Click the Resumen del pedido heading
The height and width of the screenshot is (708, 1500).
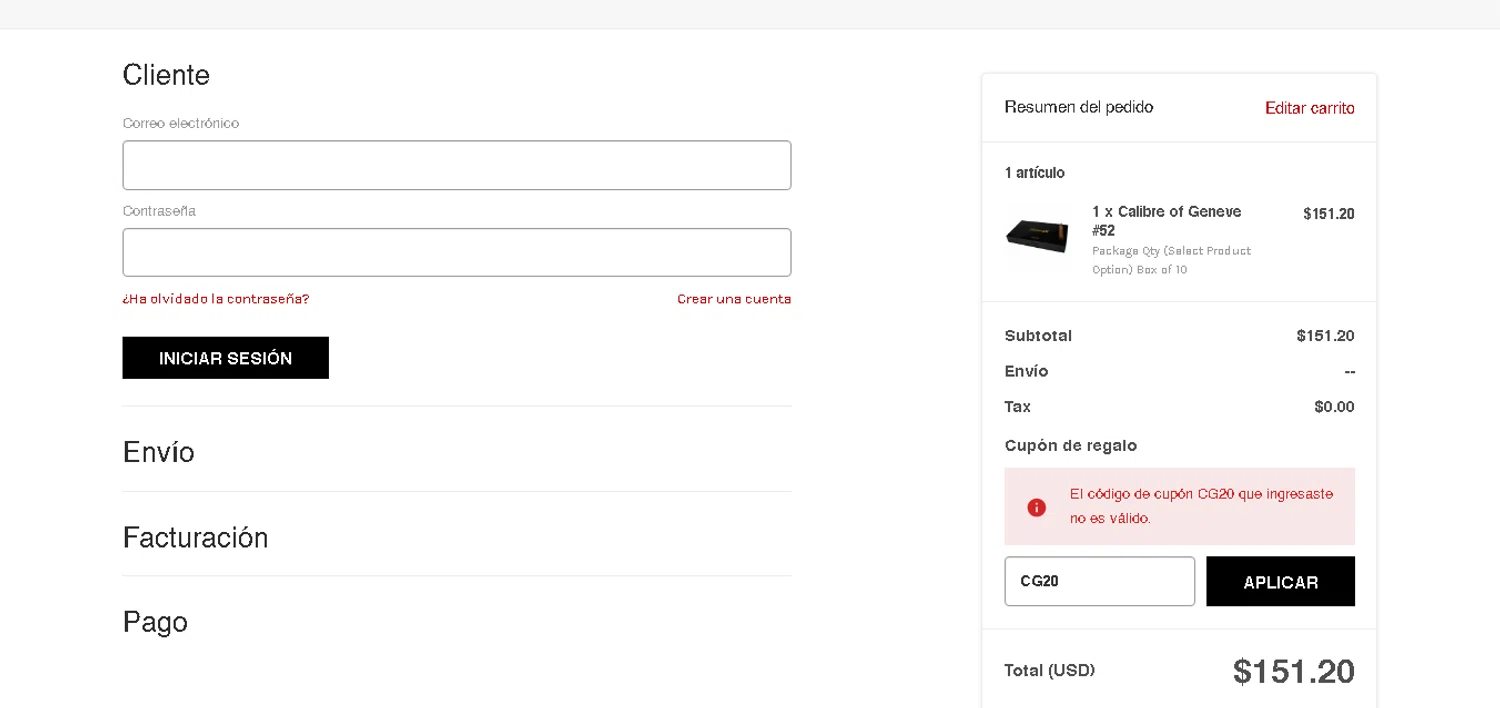tap(1078, 107)
